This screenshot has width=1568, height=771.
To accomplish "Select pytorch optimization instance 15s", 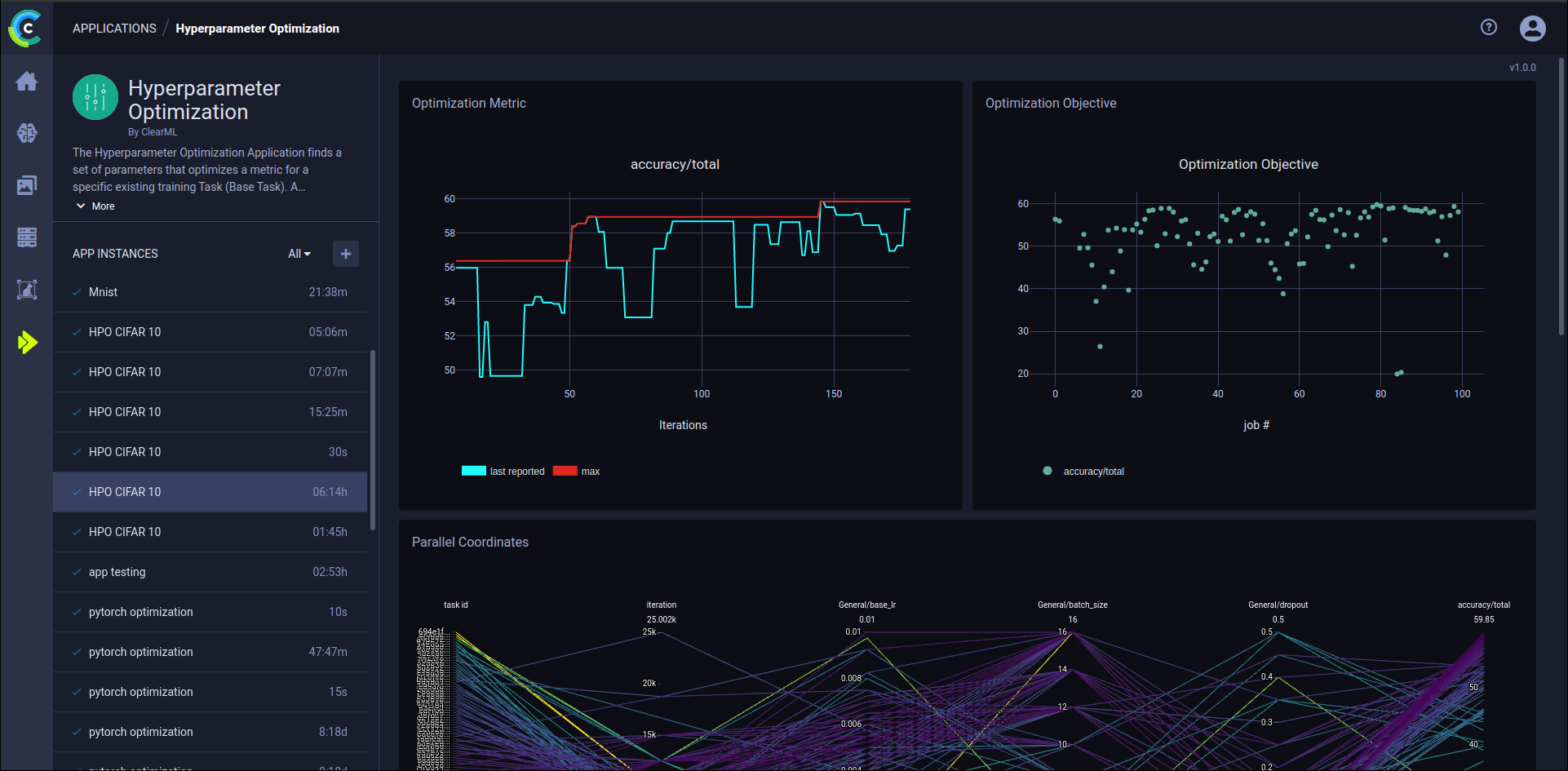I will point(210,692).
